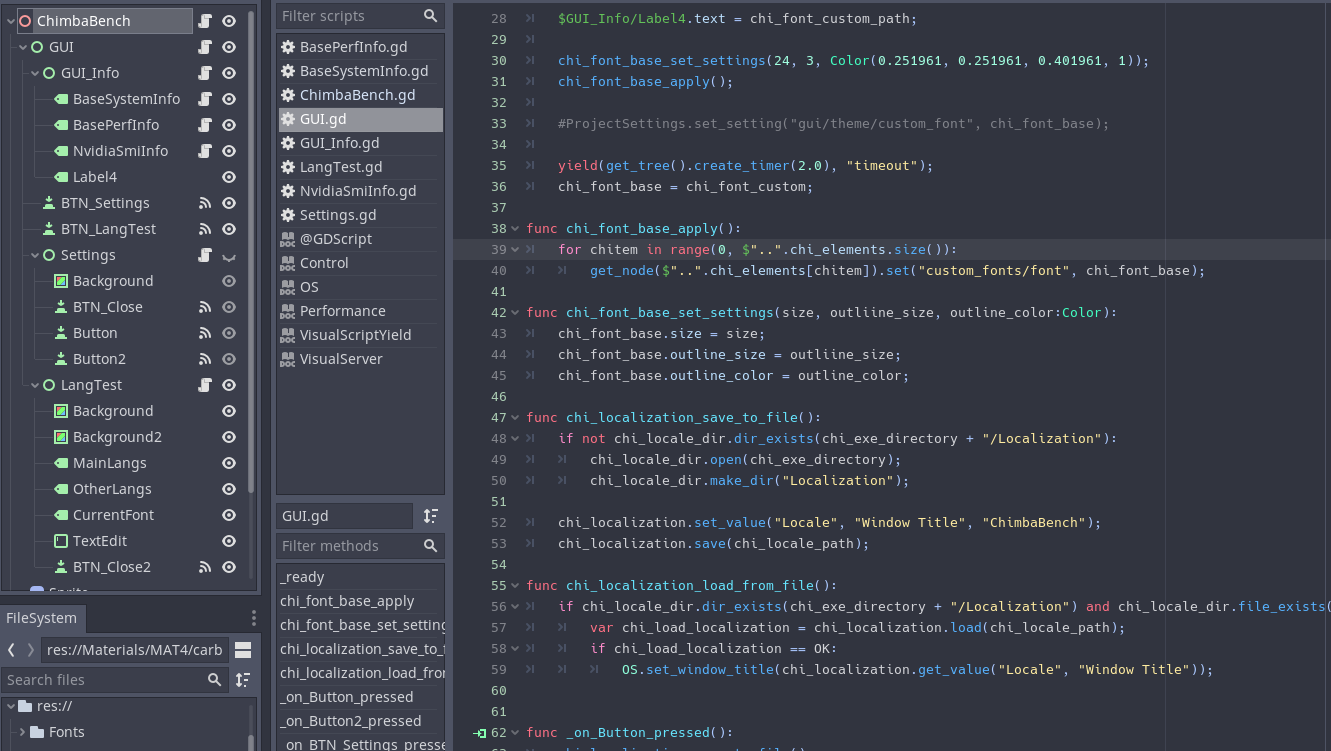
Task: Open the script icon on LangTest node
Action: [205, 385]
